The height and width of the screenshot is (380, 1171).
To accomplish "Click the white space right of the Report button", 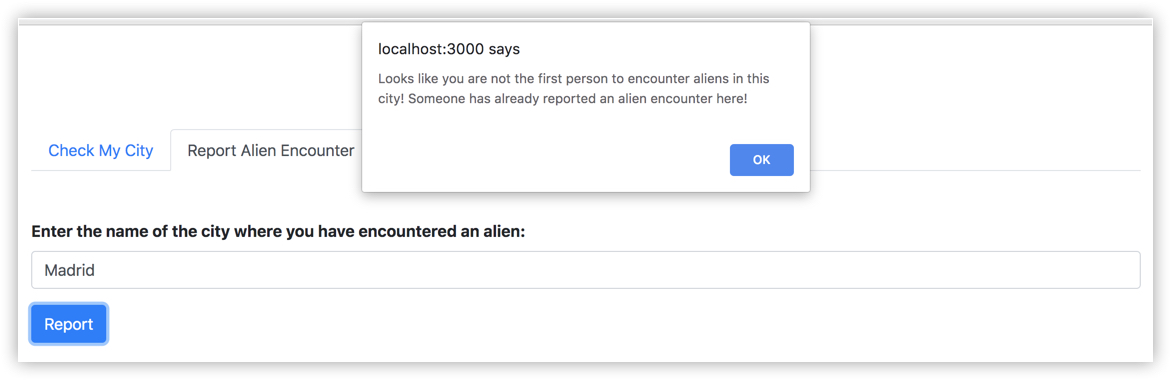I will [x=597, y=324].
